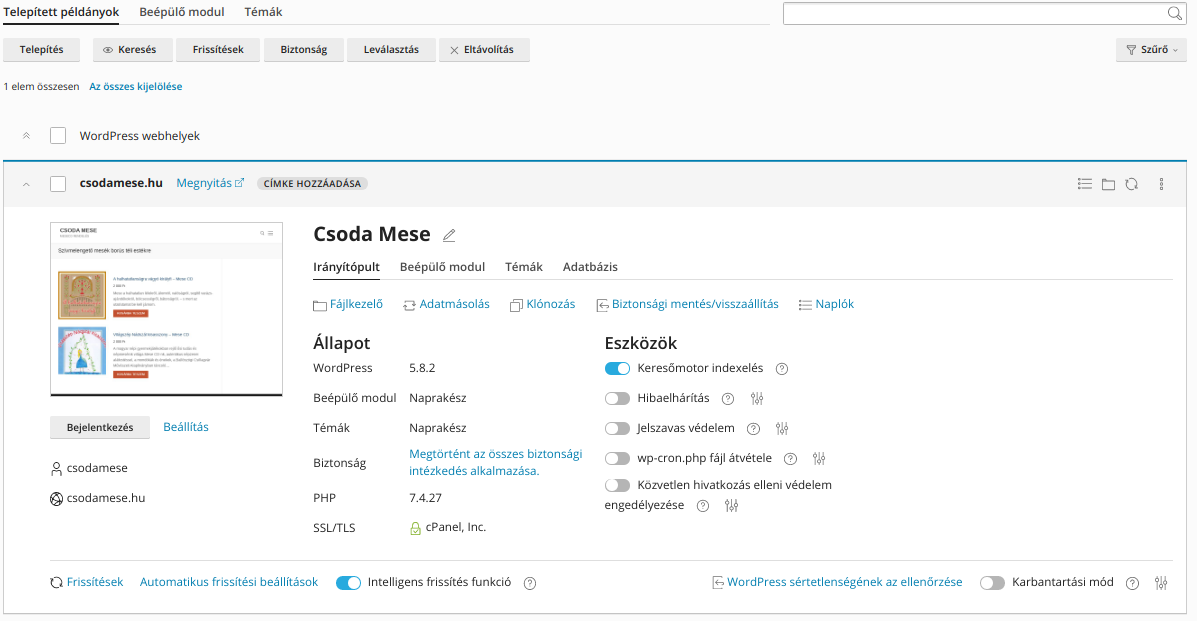Switch off Intelligens frissítés funkció
Screen dimensions: 1197x621
pos(348,583)
